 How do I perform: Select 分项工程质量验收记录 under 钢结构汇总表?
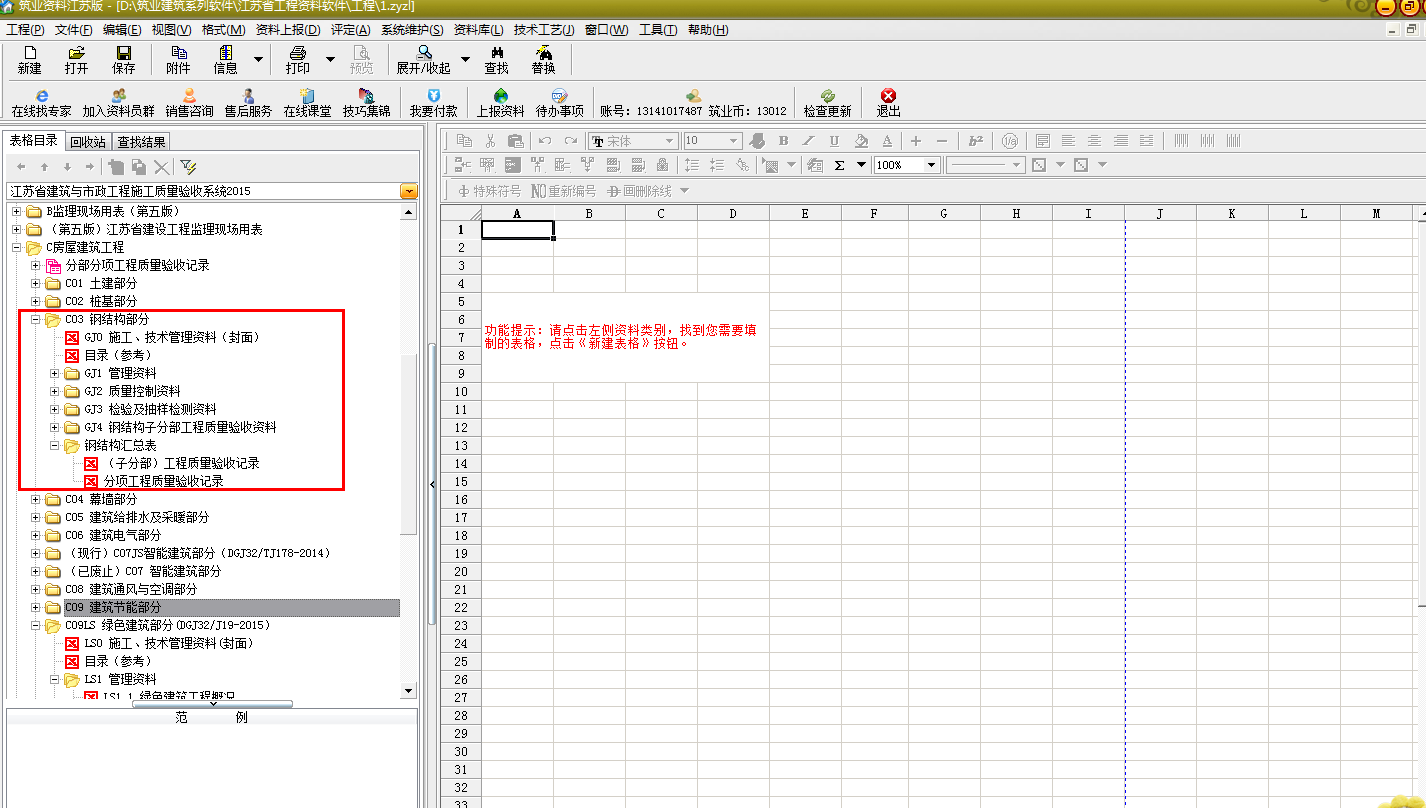pyautogui.click(x=163, y=481)
